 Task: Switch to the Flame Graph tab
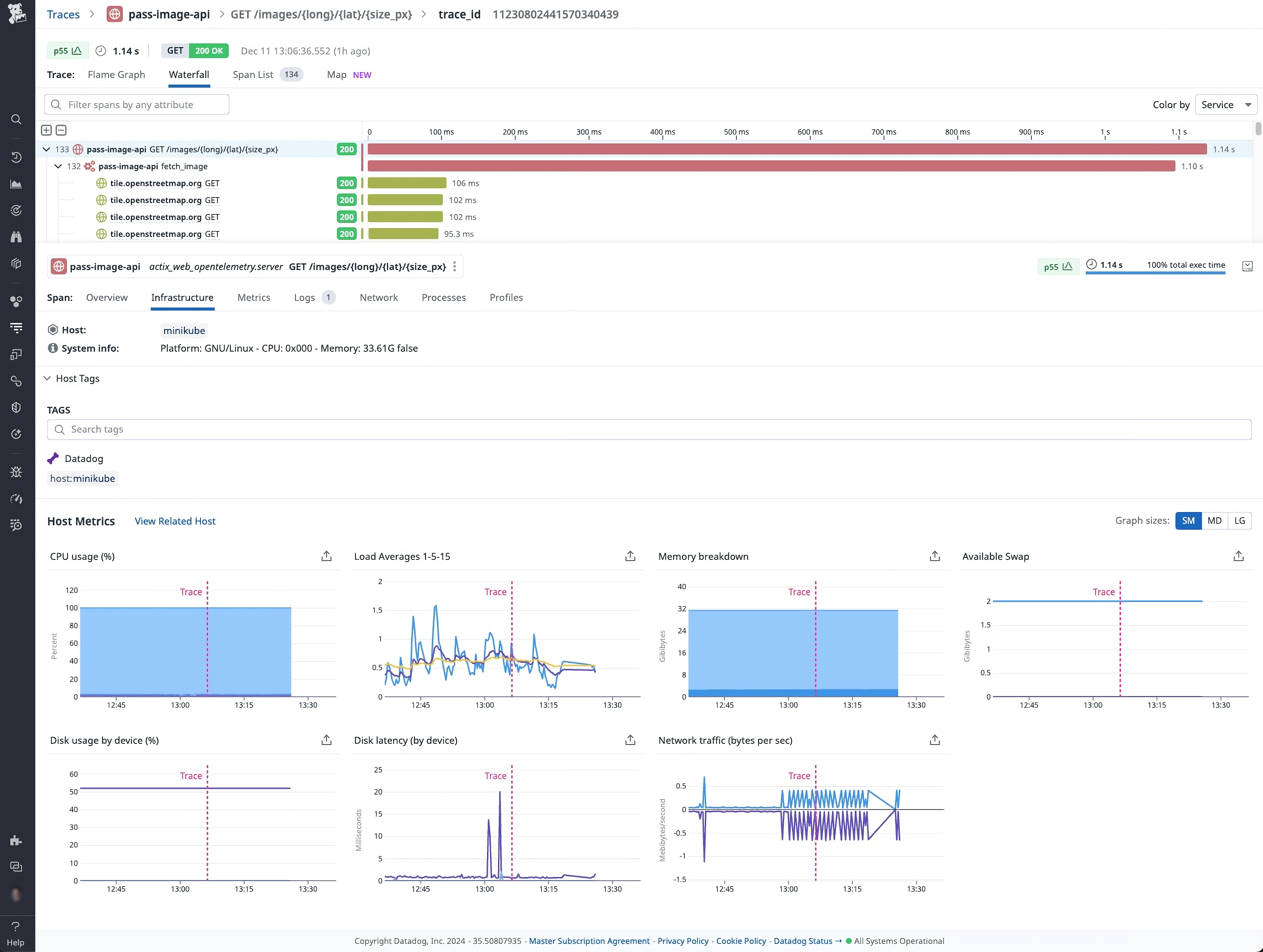pyautogui.click(x=116, y=74)
